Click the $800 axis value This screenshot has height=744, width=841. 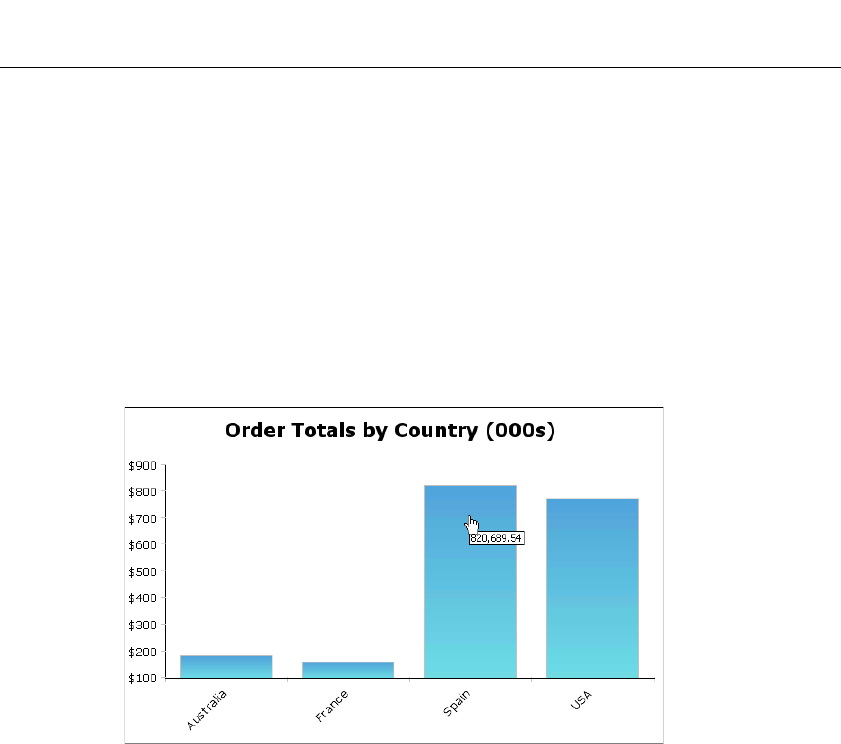click(142, 492)
